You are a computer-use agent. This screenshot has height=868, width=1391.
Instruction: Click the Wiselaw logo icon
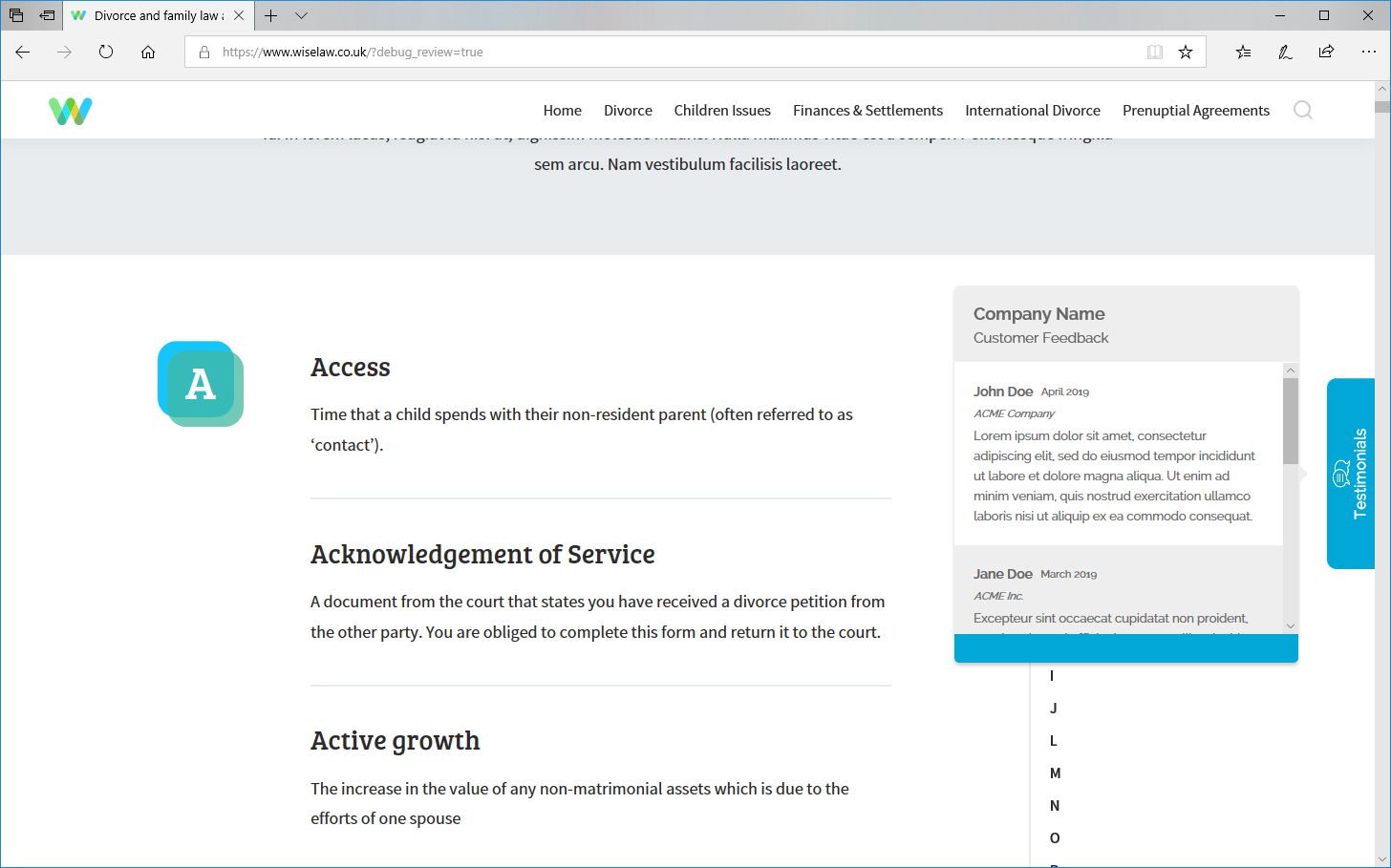(71, 111)
